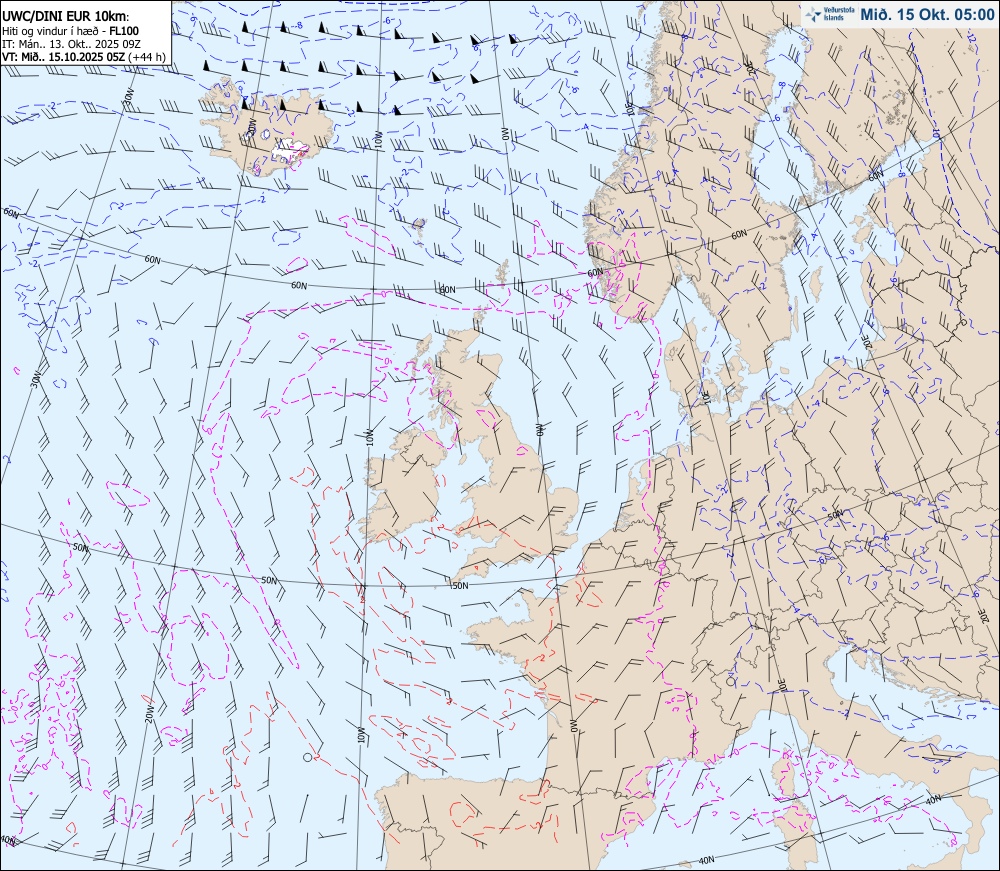Click the 20W label over western Iceland
Screen dimensions: 1000x871
251,127
